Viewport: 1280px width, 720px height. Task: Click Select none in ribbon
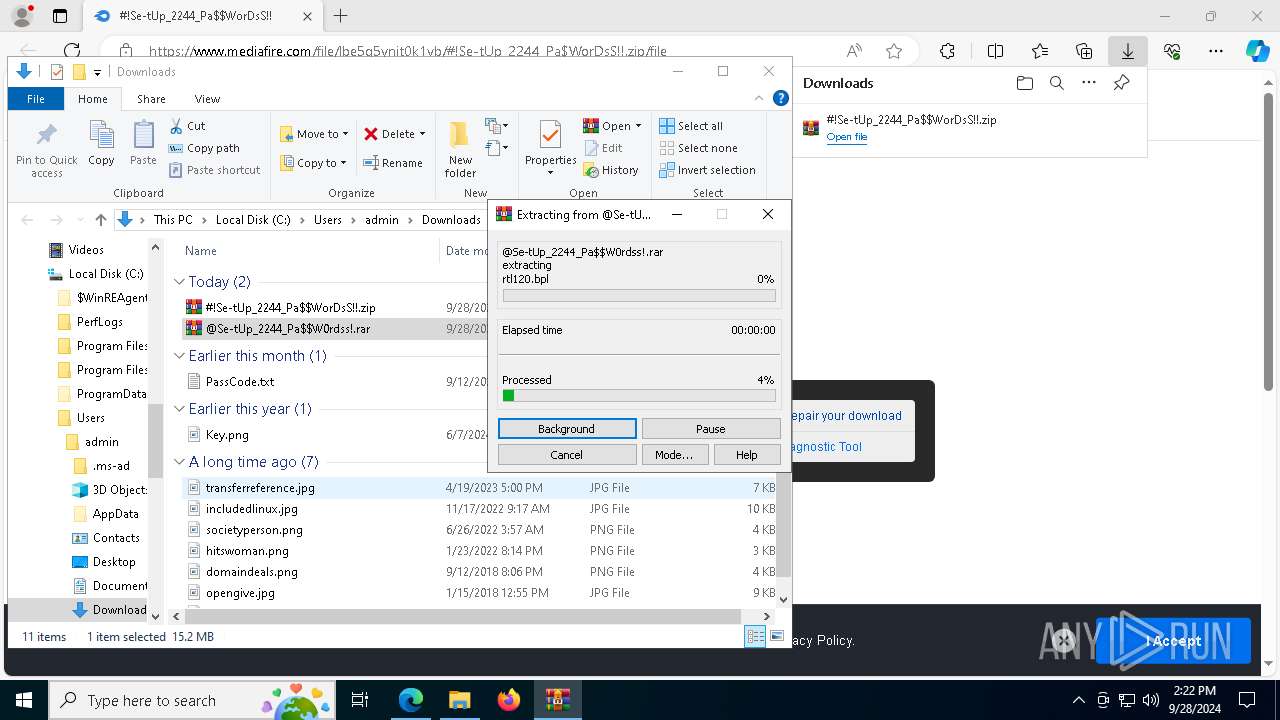point(697,148)
